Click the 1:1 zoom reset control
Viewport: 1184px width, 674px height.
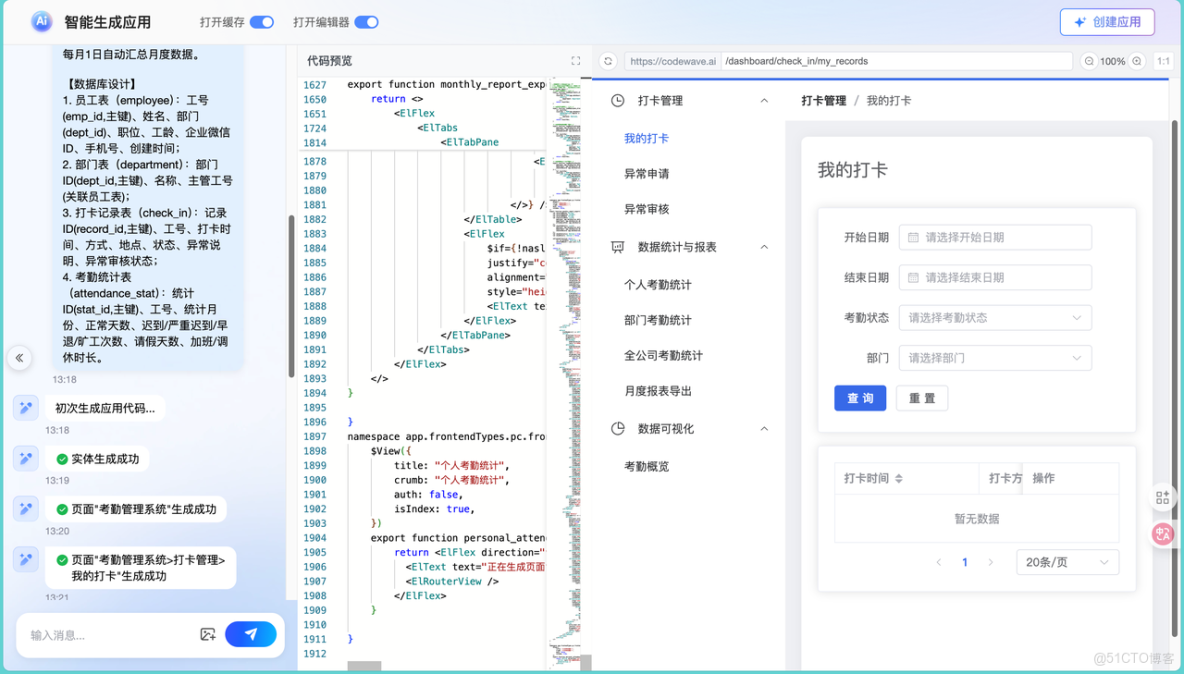[x=1163, y=60]
